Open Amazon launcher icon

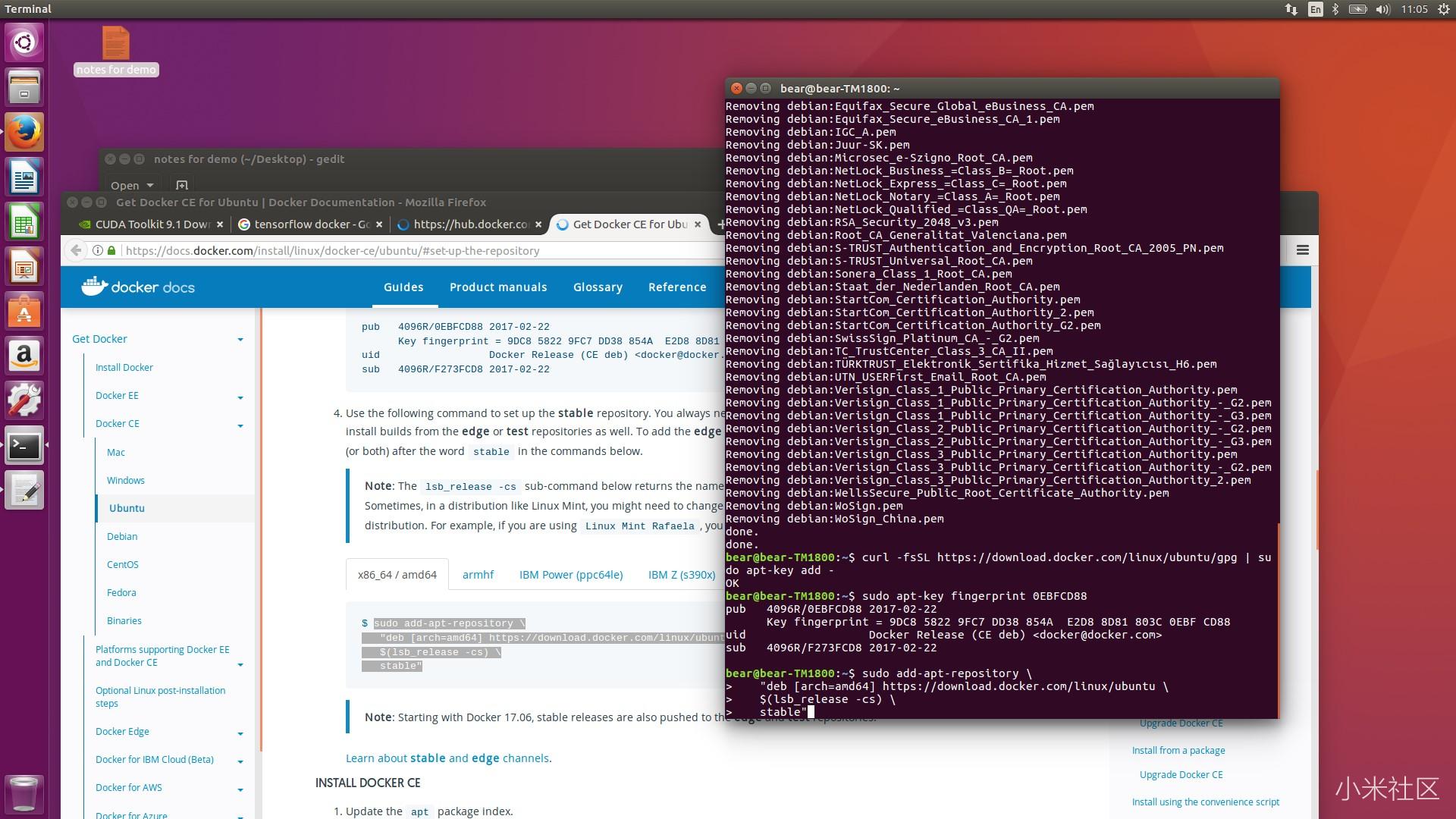pyautogui.click(x=24, y=356)
